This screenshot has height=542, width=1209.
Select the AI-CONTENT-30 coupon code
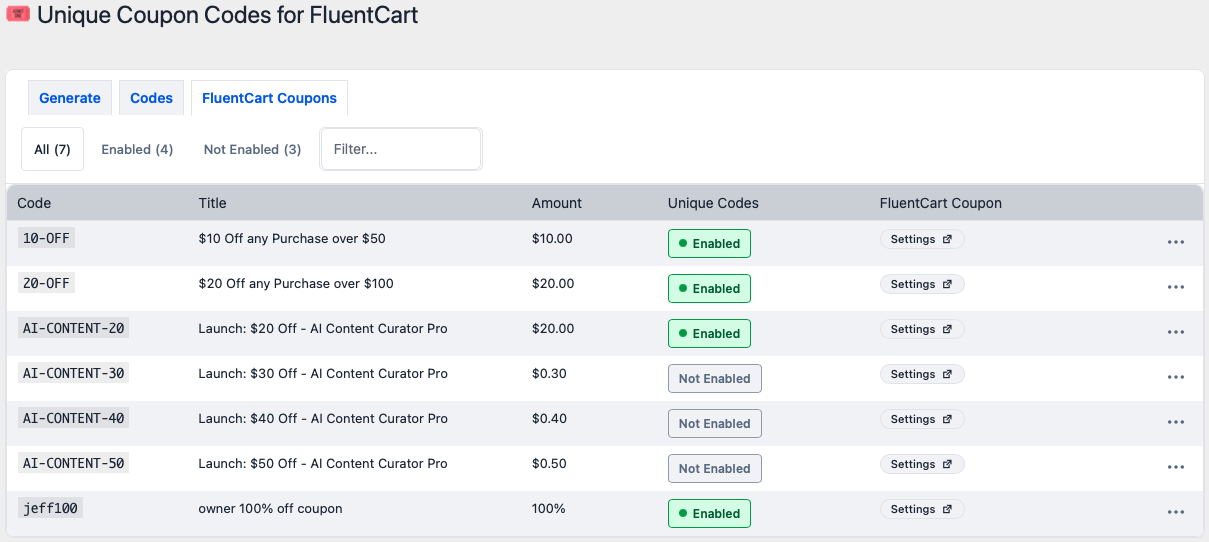[73, 373]
